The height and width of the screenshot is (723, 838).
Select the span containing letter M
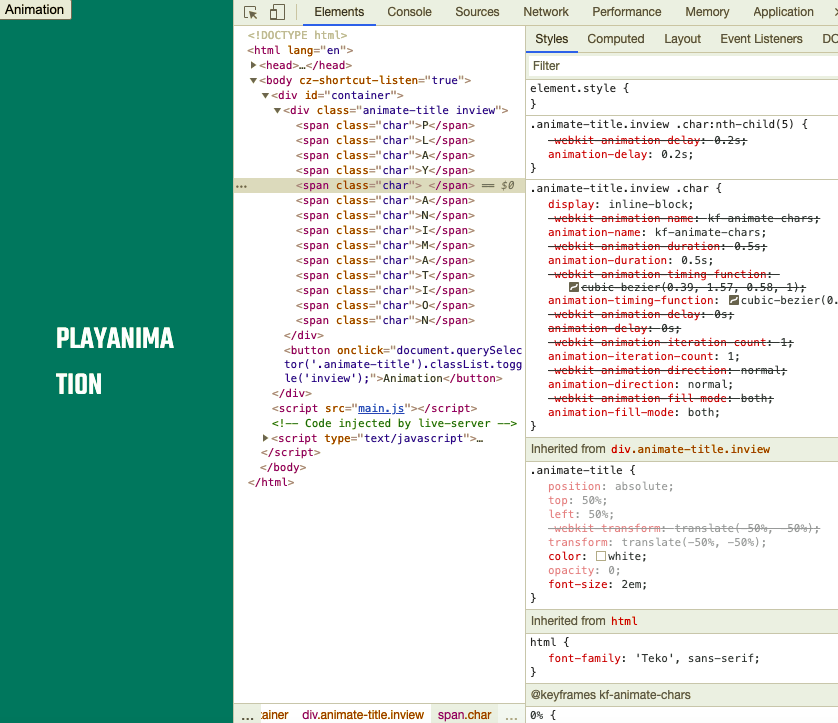pyautogui.click(x=385, y=246)
